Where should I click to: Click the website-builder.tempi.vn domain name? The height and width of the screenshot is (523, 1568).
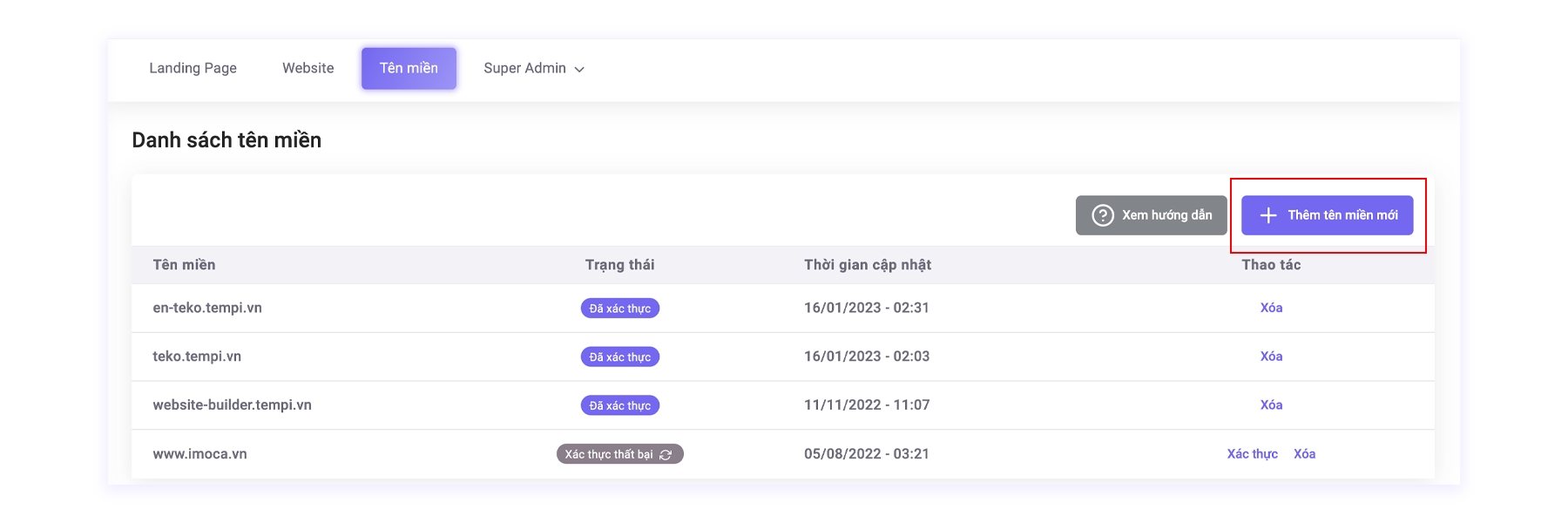[232, 405]
